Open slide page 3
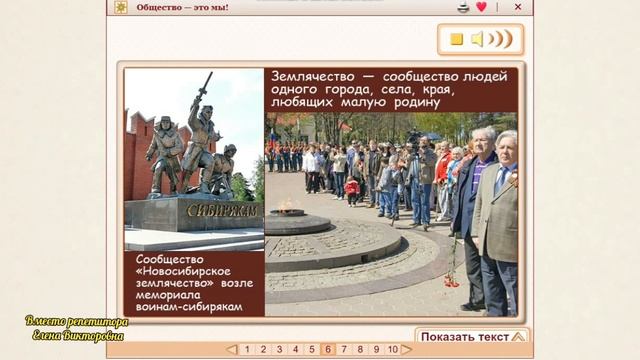This screenshot has width=640, height=360. coord(280,349)
